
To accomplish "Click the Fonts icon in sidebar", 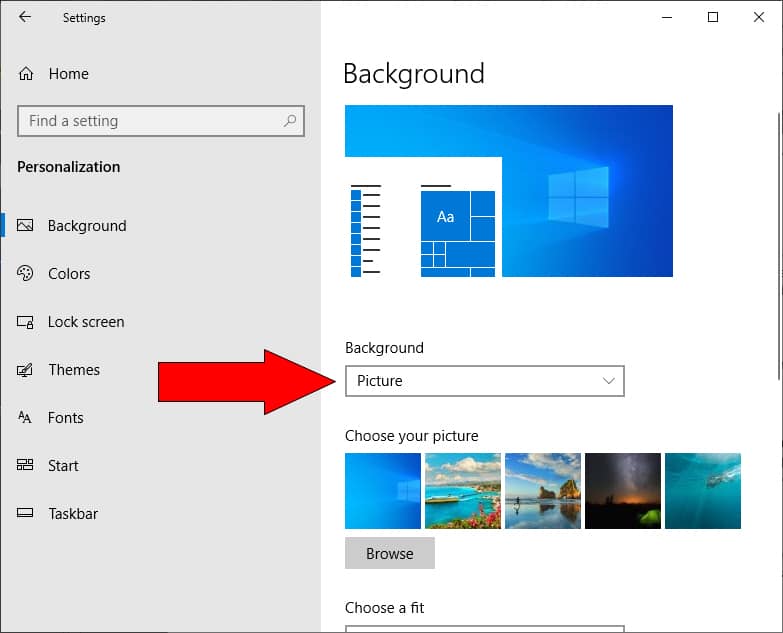I will click(26, 418).
